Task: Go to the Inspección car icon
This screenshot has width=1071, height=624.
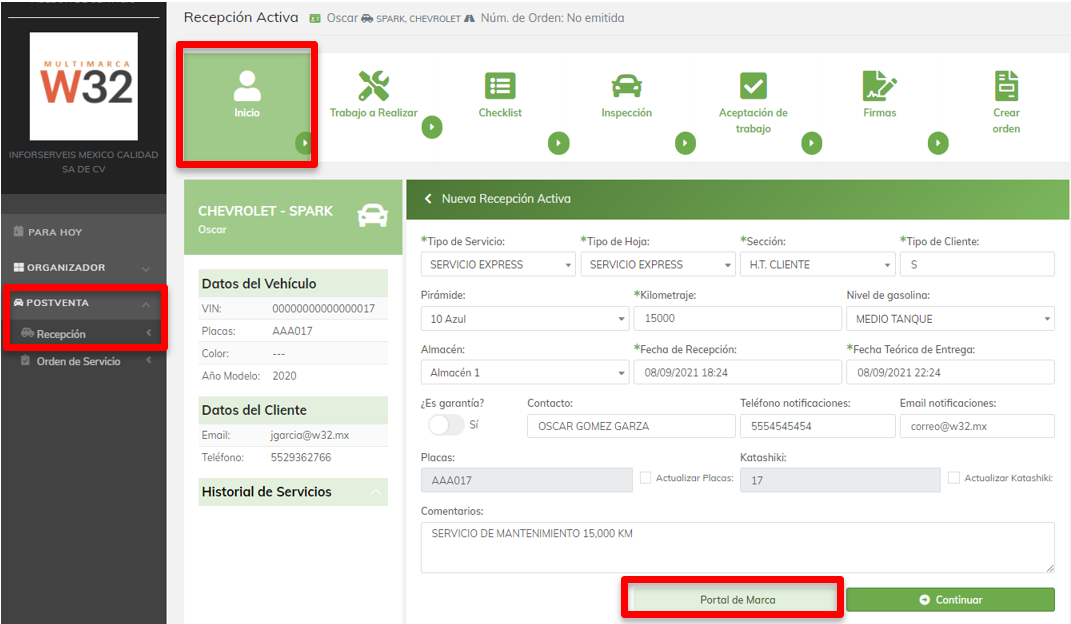Action: [x=626, y=86]
